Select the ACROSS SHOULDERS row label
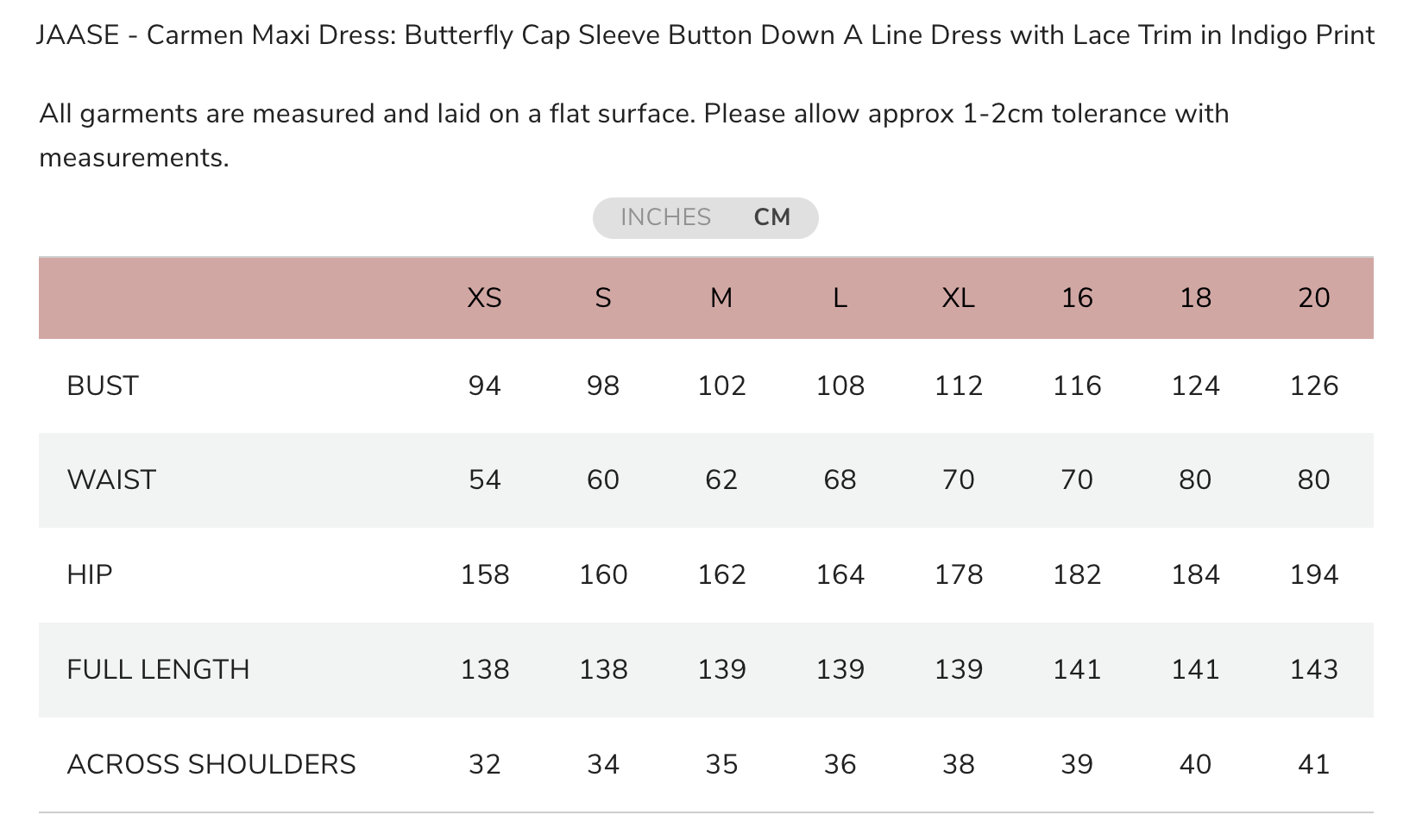 click(x=211, y=764)
